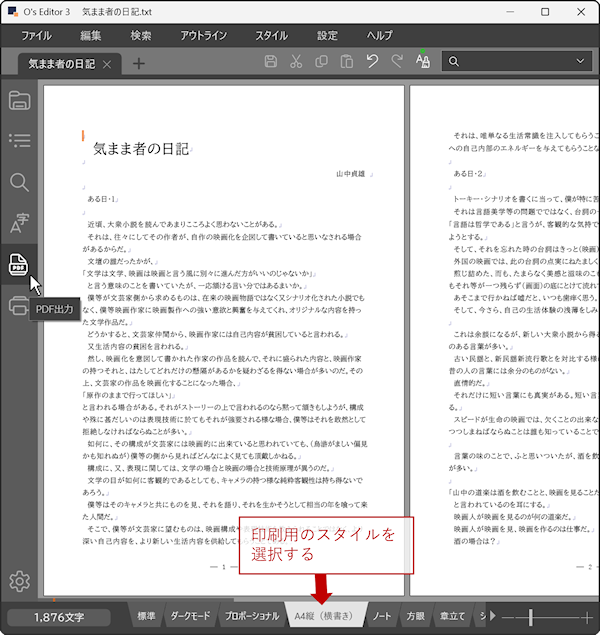Open the ファイル menu
The height and width of the screenshot is (635, 600).
pos(36,35)
